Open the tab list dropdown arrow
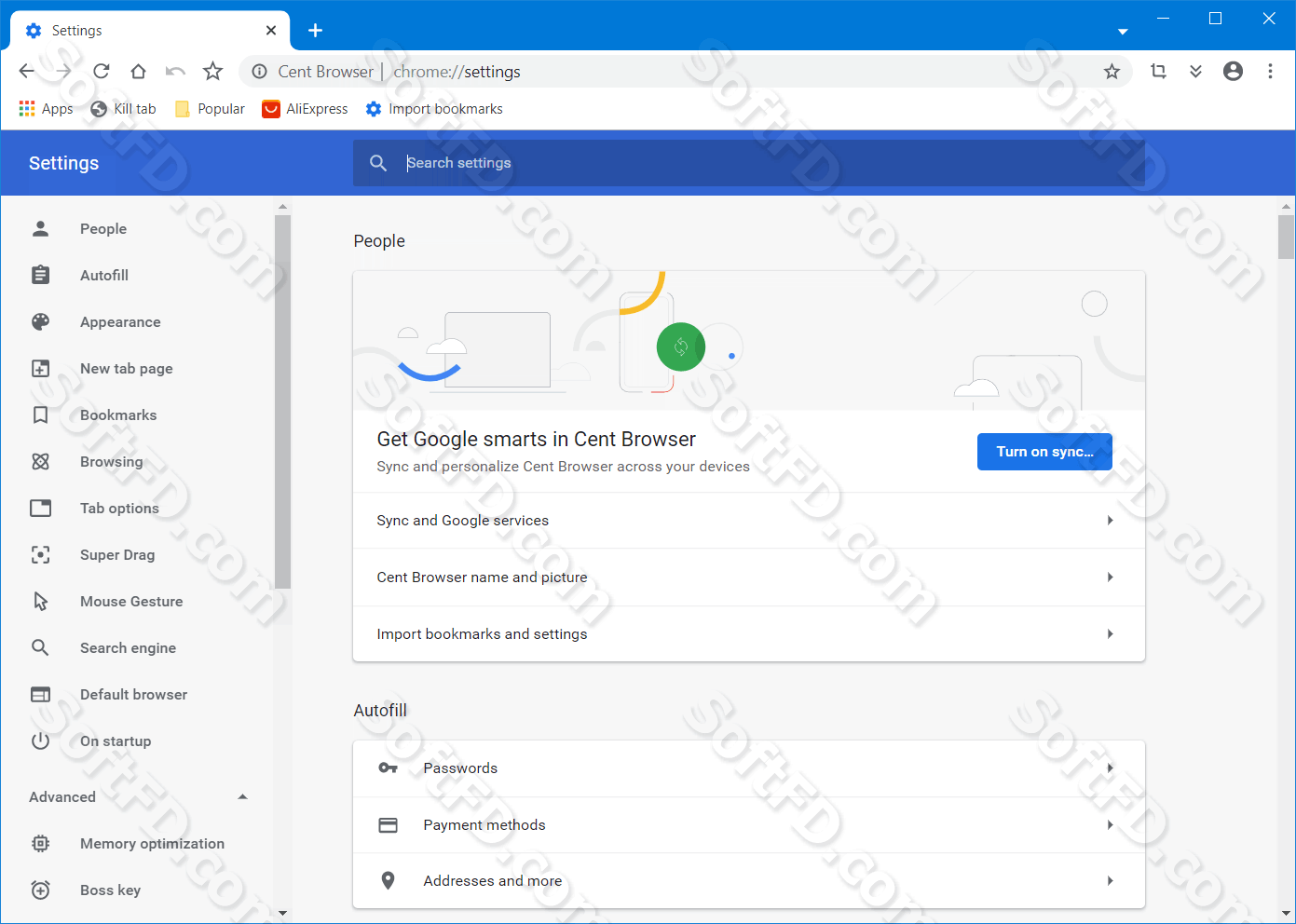The height and width of the screenshot is (924, 1296). pyautogui.click(x=1123, y=32)
